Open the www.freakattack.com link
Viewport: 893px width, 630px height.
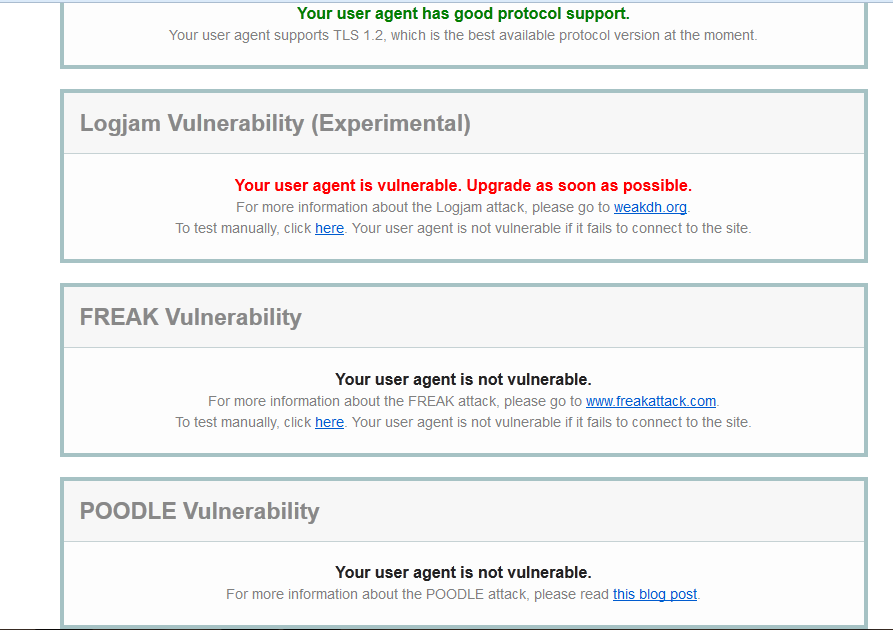tap(650, 401)
